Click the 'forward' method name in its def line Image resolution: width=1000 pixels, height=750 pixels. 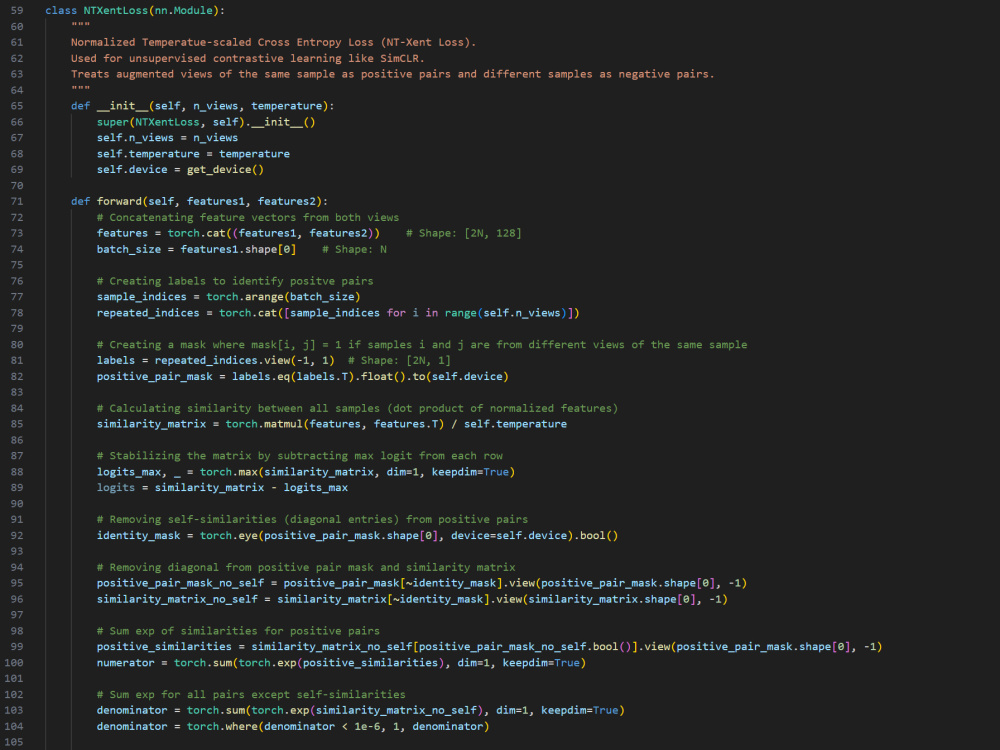coord(119,202)
